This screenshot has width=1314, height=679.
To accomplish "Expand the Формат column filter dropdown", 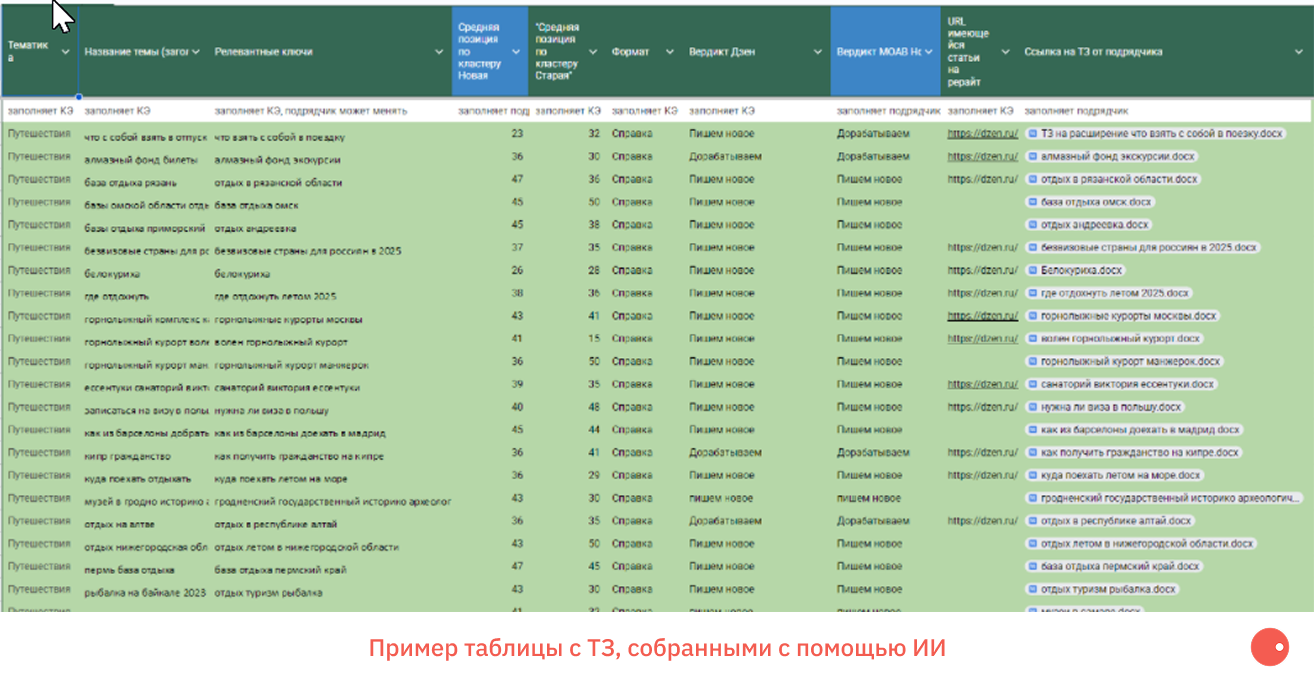I will [670, 51].
